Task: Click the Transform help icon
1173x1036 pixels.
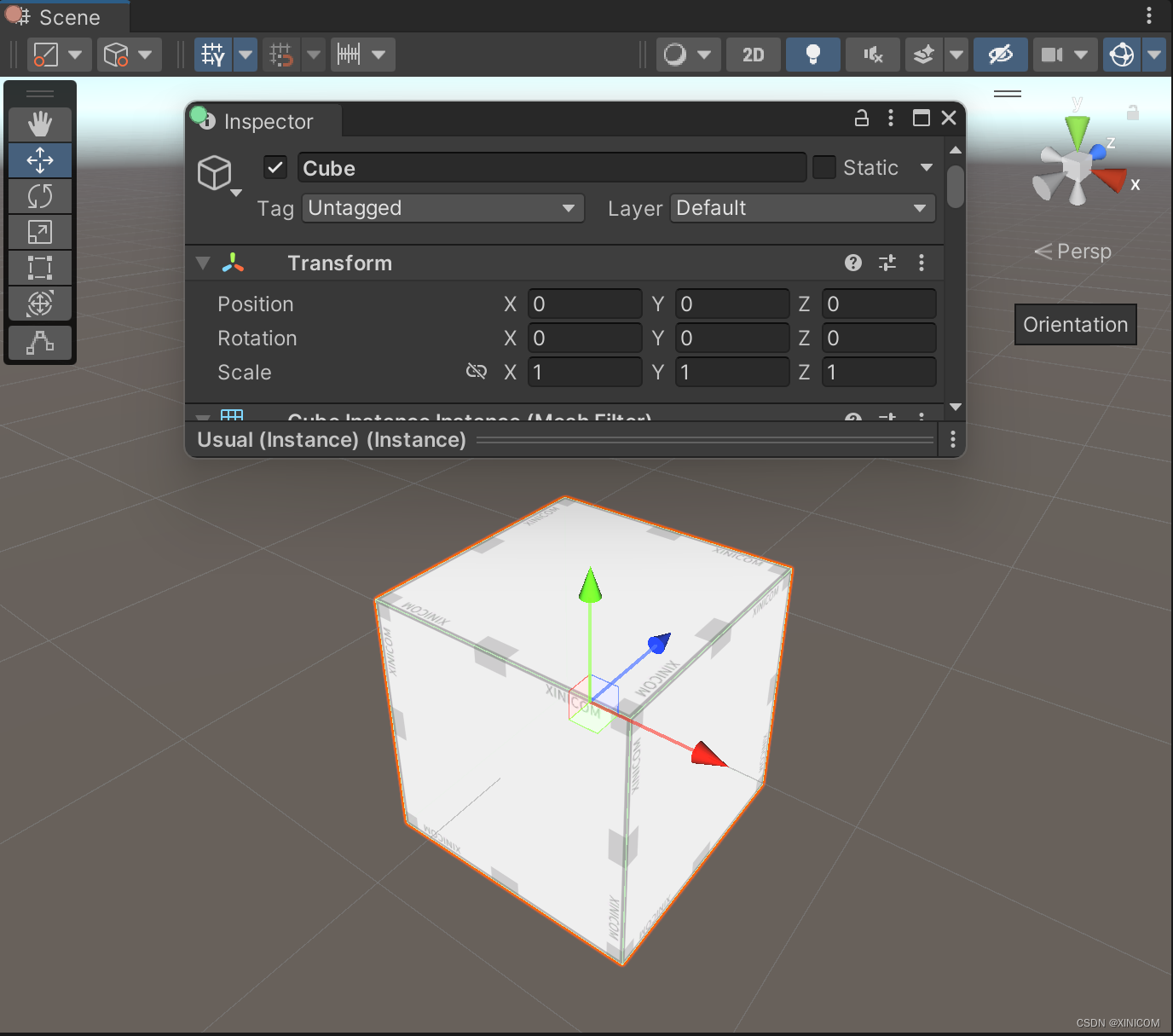Action: 853,263
